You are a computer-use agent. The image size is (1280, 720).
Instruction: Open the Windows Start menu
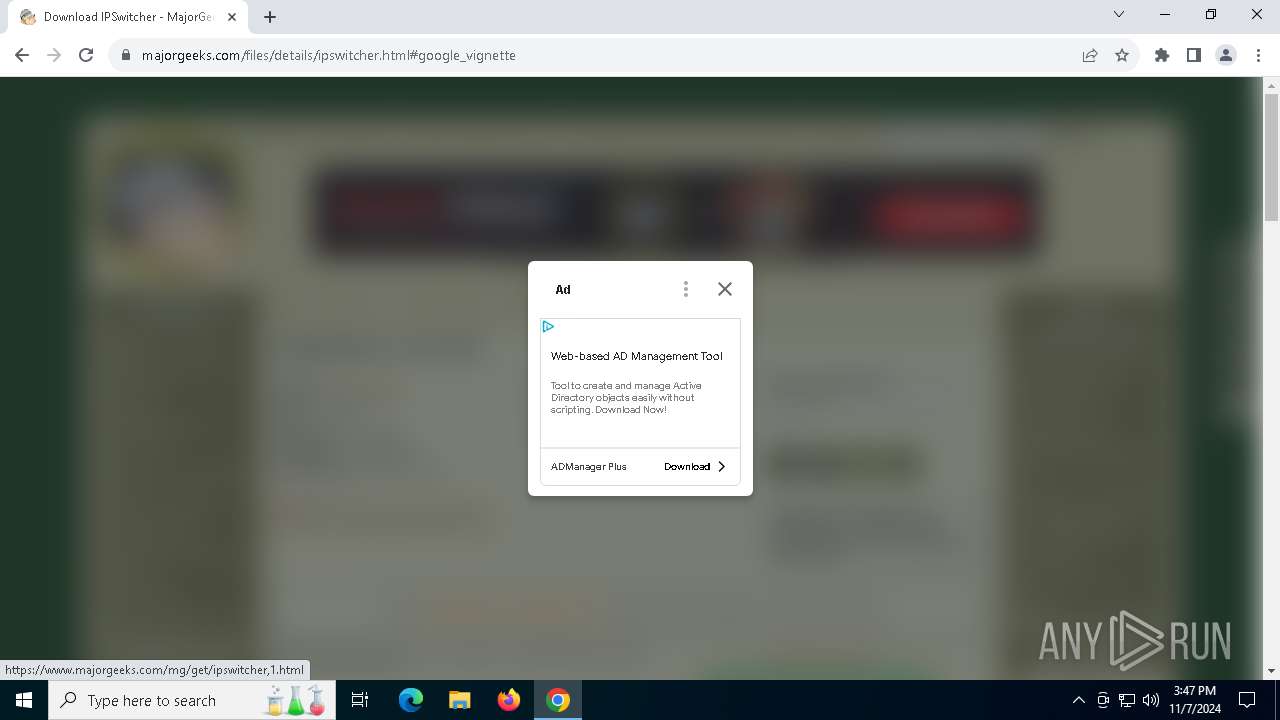[24, 700]
